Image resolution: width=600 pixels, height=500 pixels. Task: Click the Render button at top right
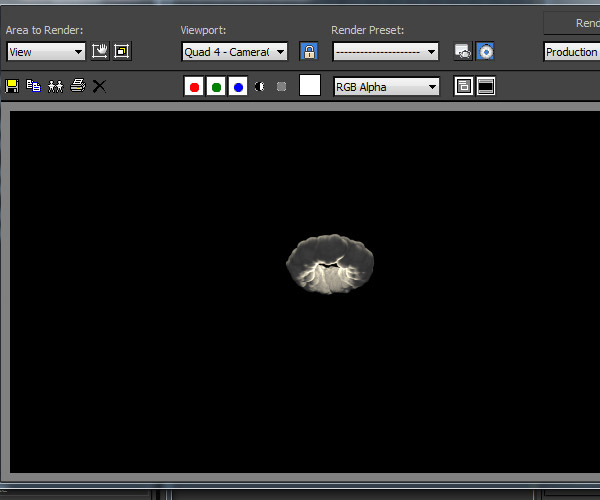tap(572, 23)
